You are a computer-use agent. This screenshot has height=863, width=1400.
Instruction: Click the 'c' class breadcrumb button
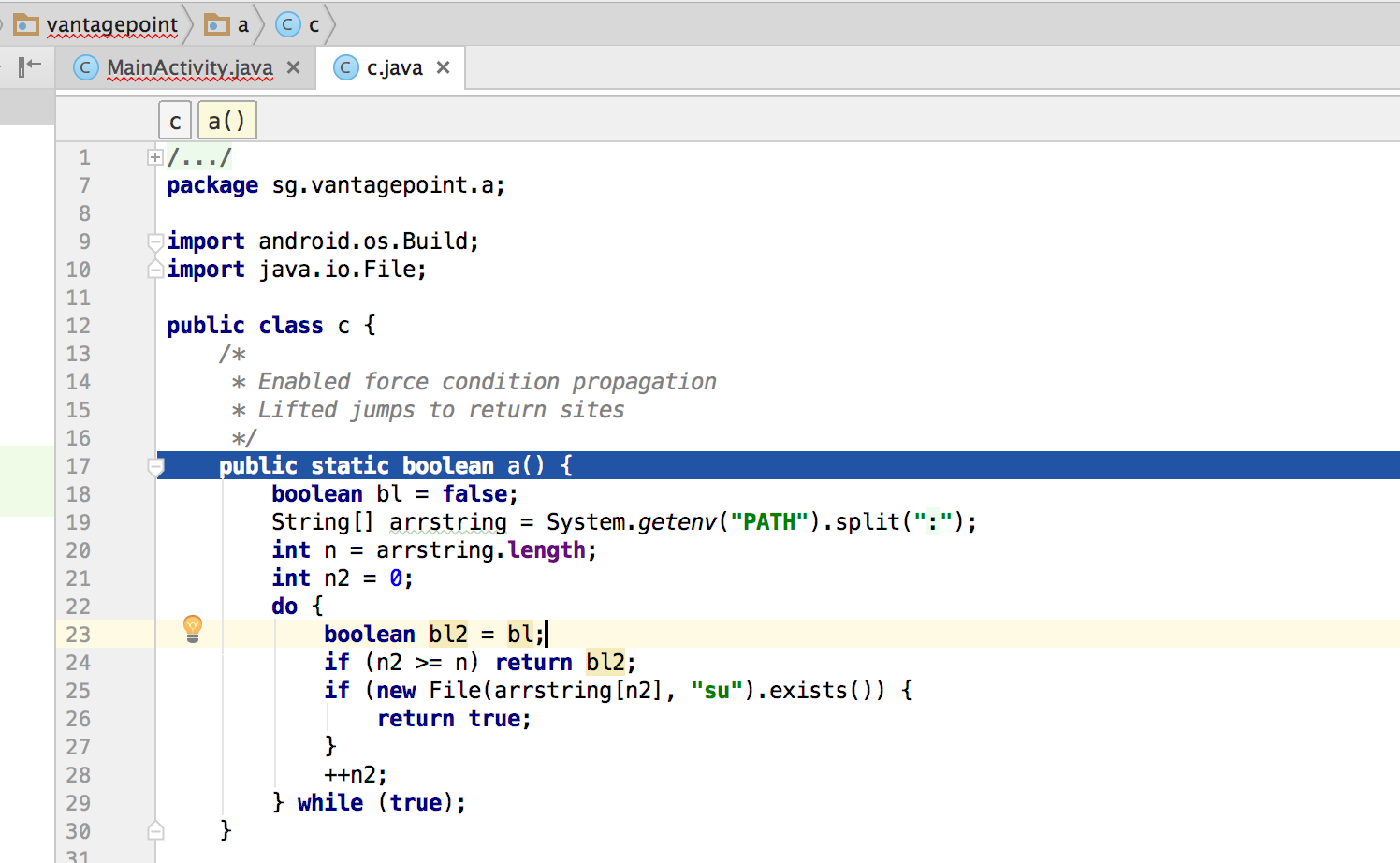click(175, 121)
